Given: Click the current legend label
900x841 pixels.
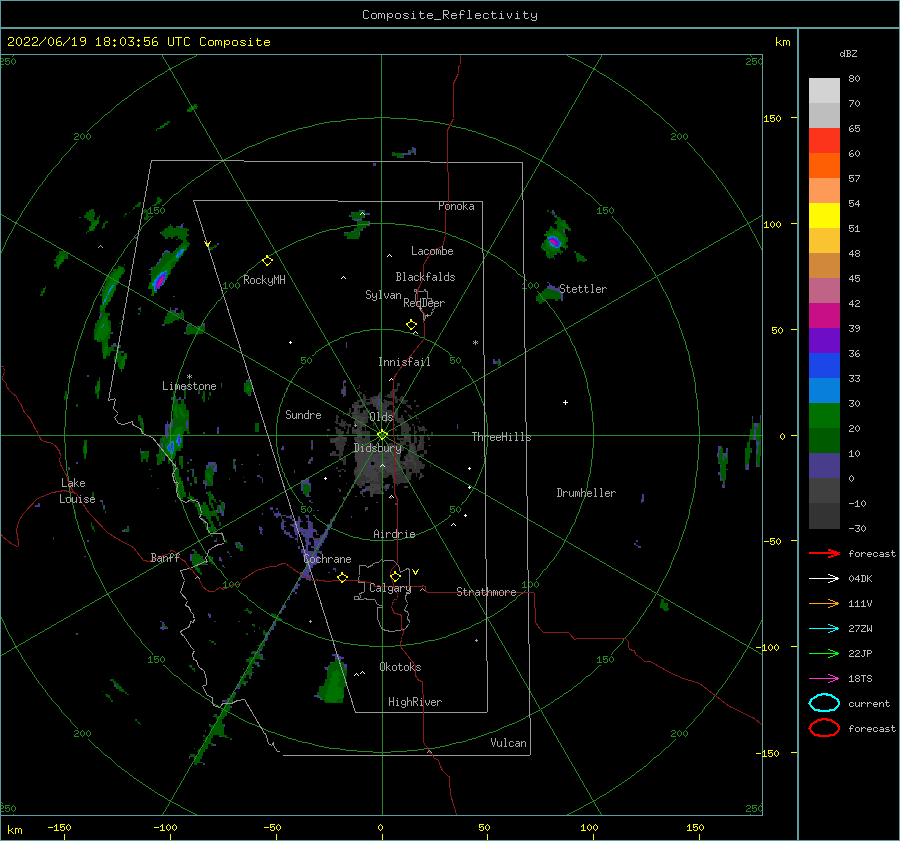Looking at the screenshot, I should 869,704.
